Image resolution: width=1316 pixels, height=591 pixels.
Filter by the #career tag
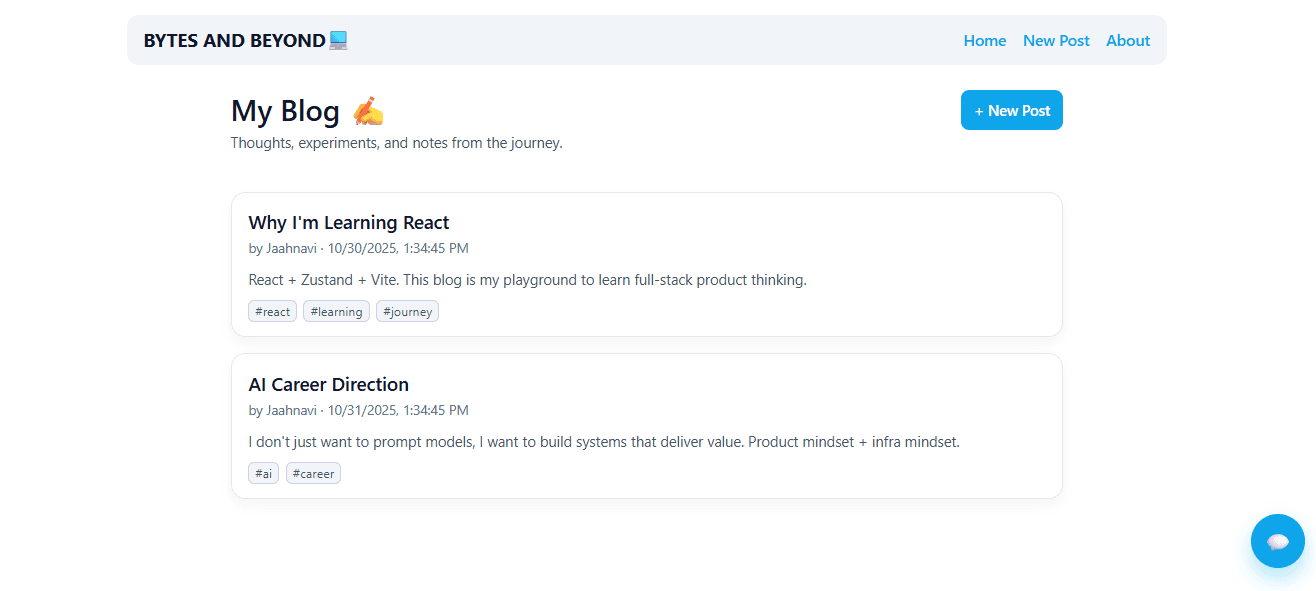pos(313,474)
